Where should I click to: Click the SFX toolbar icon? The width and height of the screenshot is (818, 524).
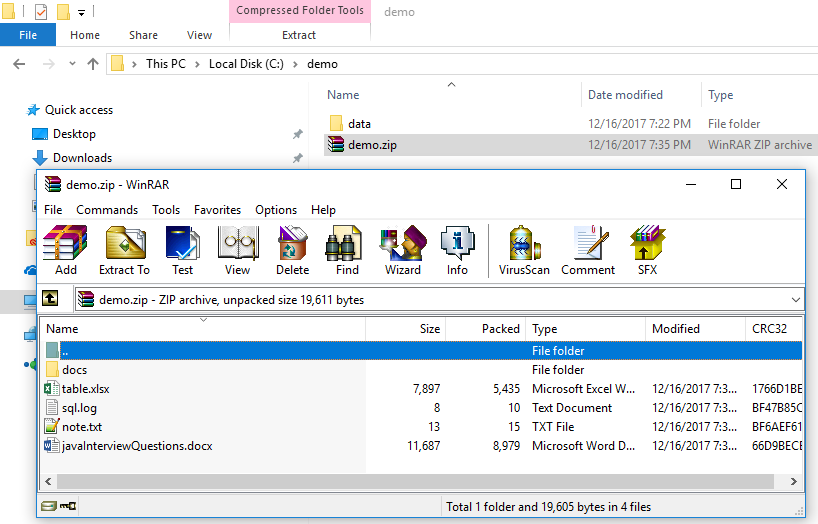pos(647,250)
